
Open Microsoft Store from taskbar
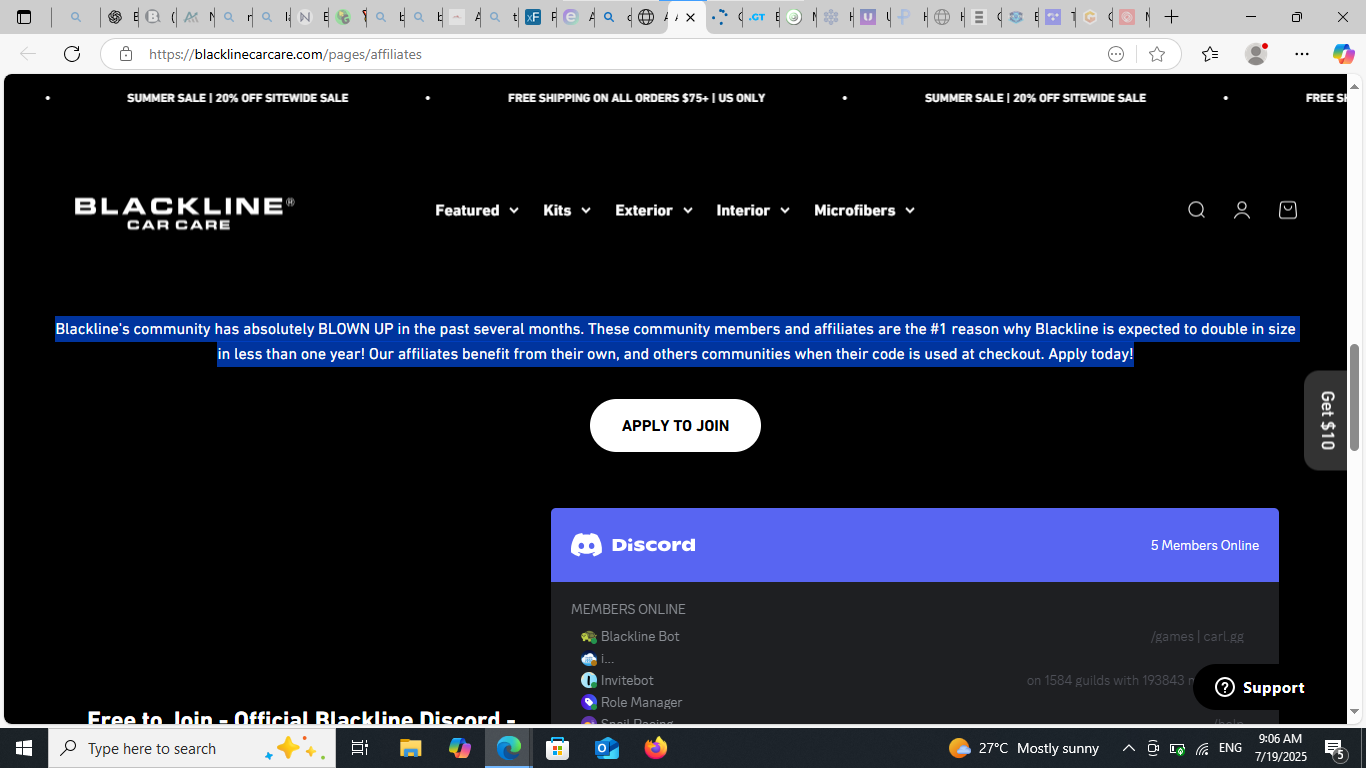[x=558, y=748]
